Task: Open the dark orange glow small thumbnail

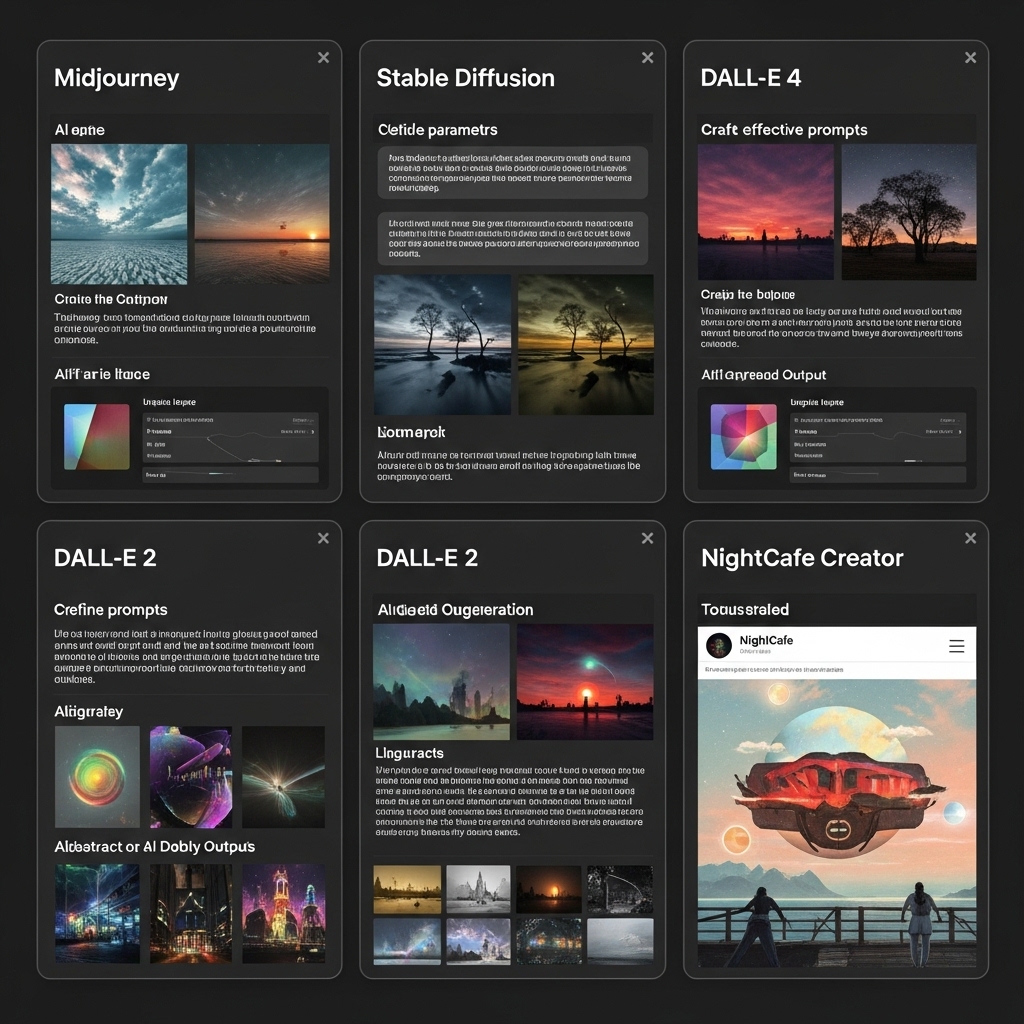Action: (549, 889)
